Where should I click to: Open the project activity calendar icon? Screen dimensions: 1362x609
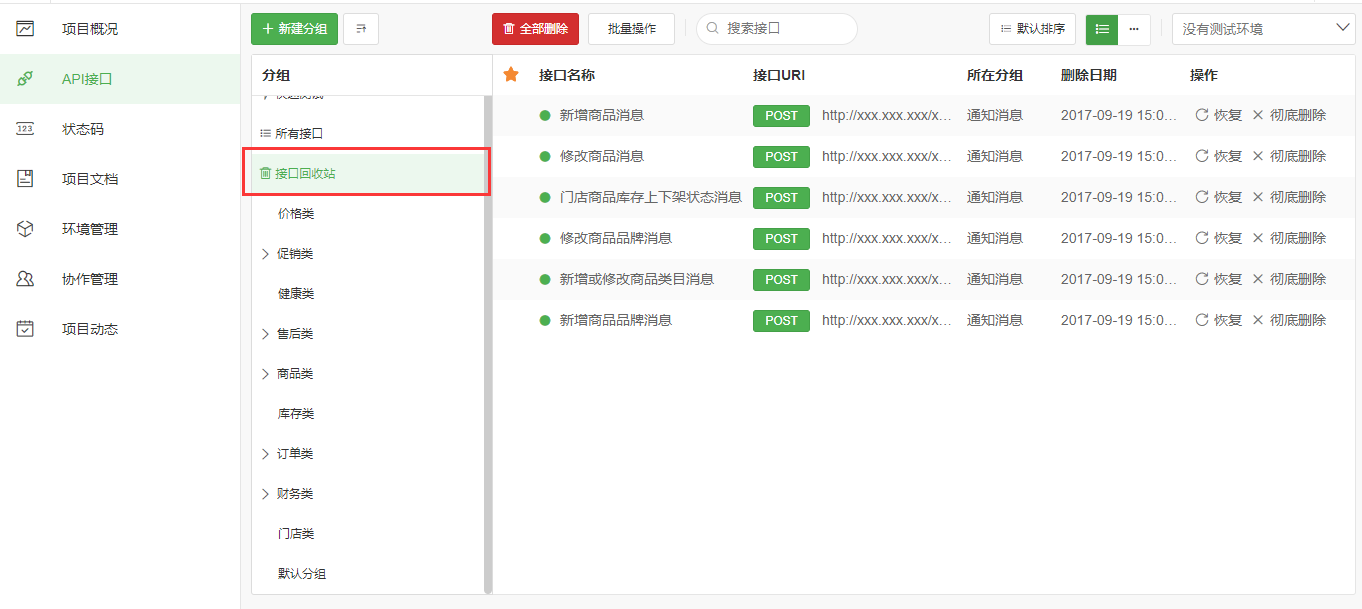point(26,329)
